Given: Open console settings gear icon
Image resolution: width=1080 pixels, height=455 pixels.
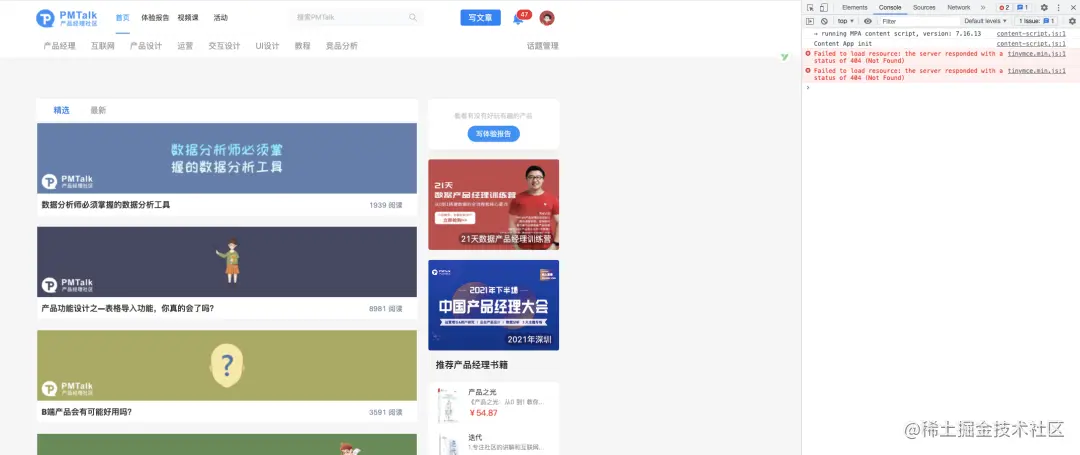Looking at the screenshot, I should 1072,21.
